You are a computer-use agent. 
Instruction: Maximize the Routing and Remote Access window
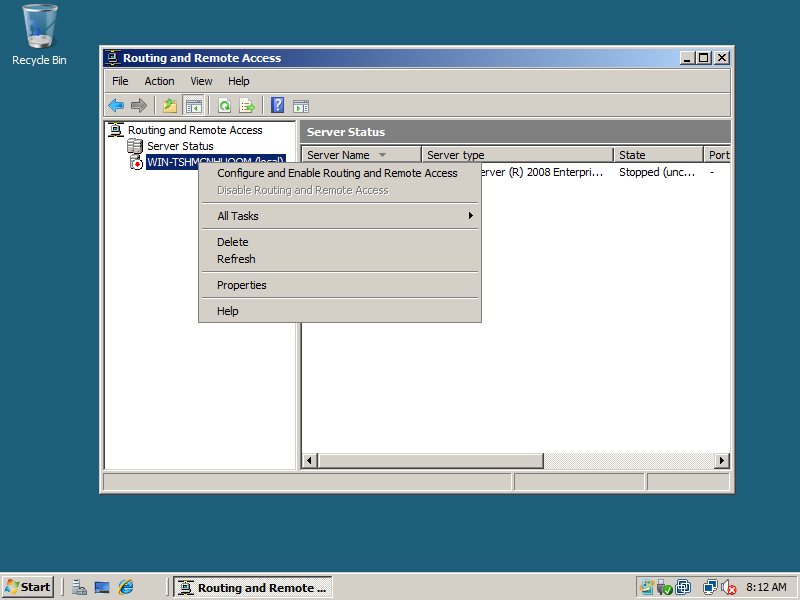704,58
